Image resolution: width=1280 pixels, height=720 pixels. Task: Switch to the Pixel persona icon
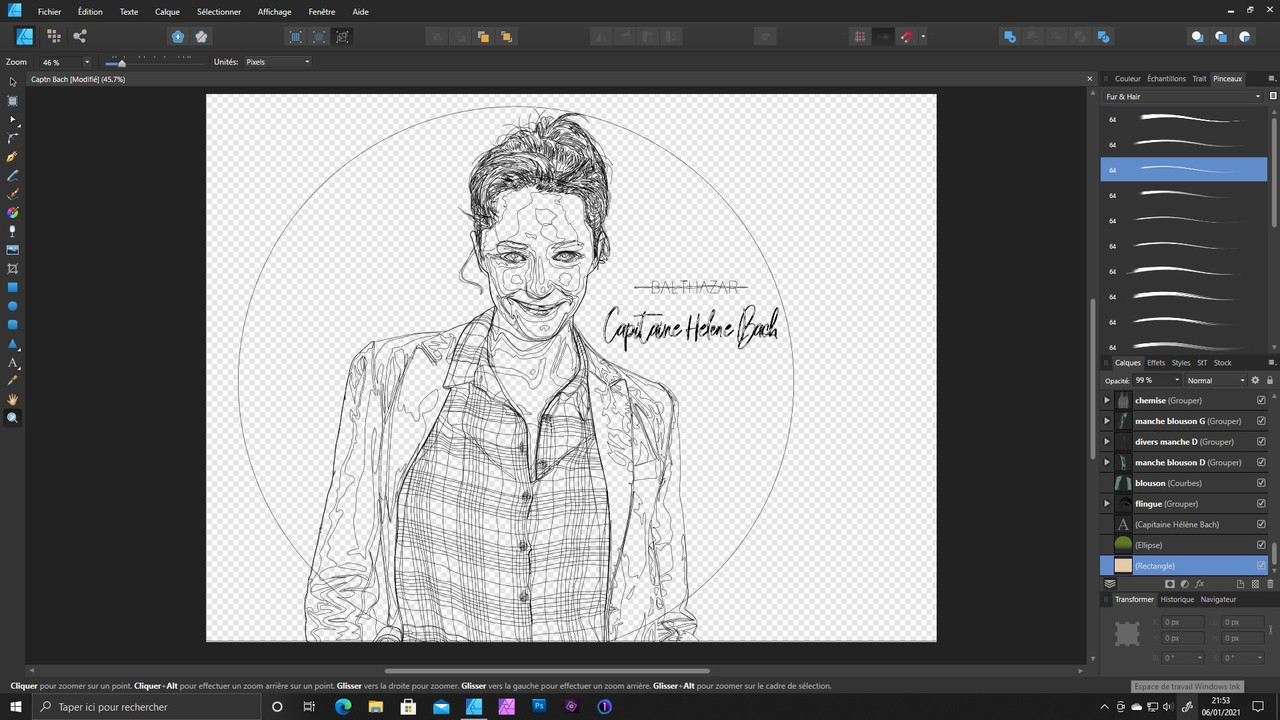coord(53,36)
